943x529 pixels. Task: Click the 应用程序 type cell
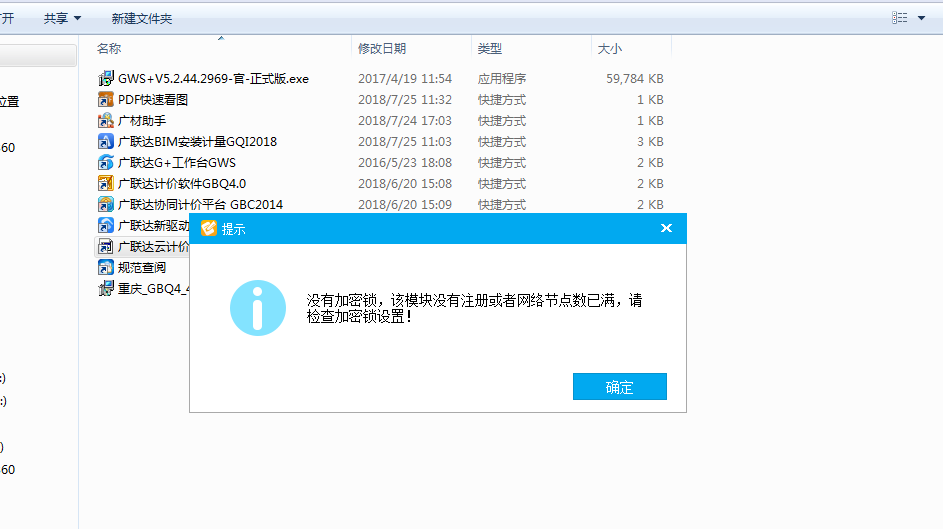[502, 78]
